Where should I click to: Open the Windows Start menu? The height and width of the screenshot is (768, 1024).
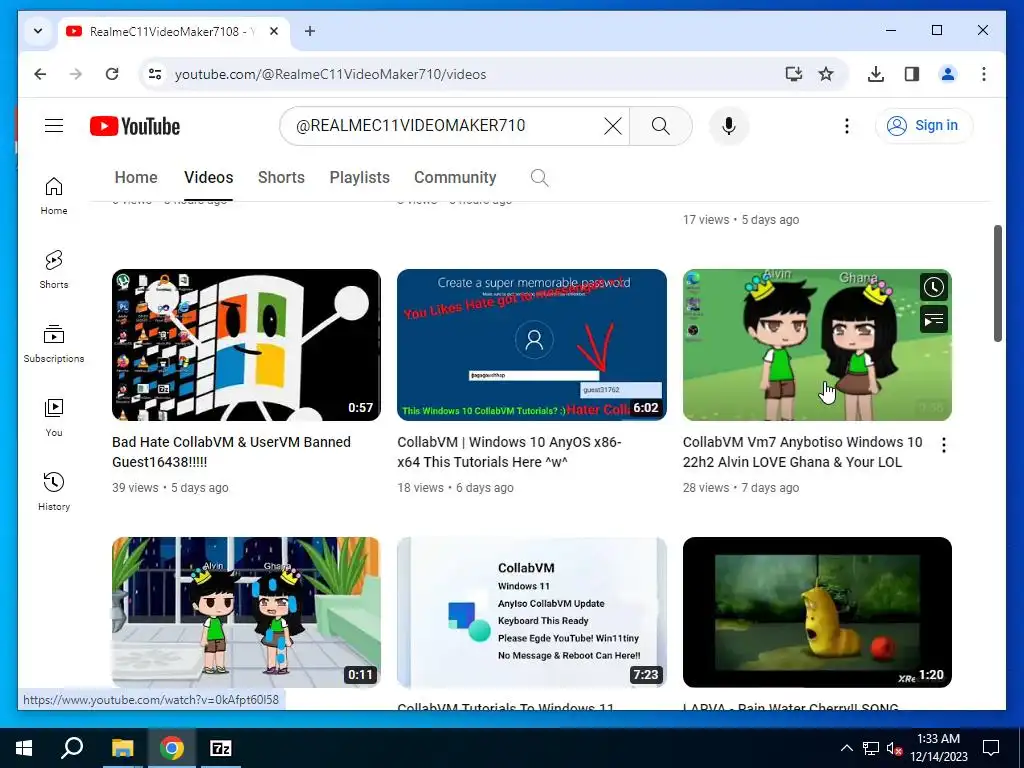pyautogui.click(x=24, y=748)
